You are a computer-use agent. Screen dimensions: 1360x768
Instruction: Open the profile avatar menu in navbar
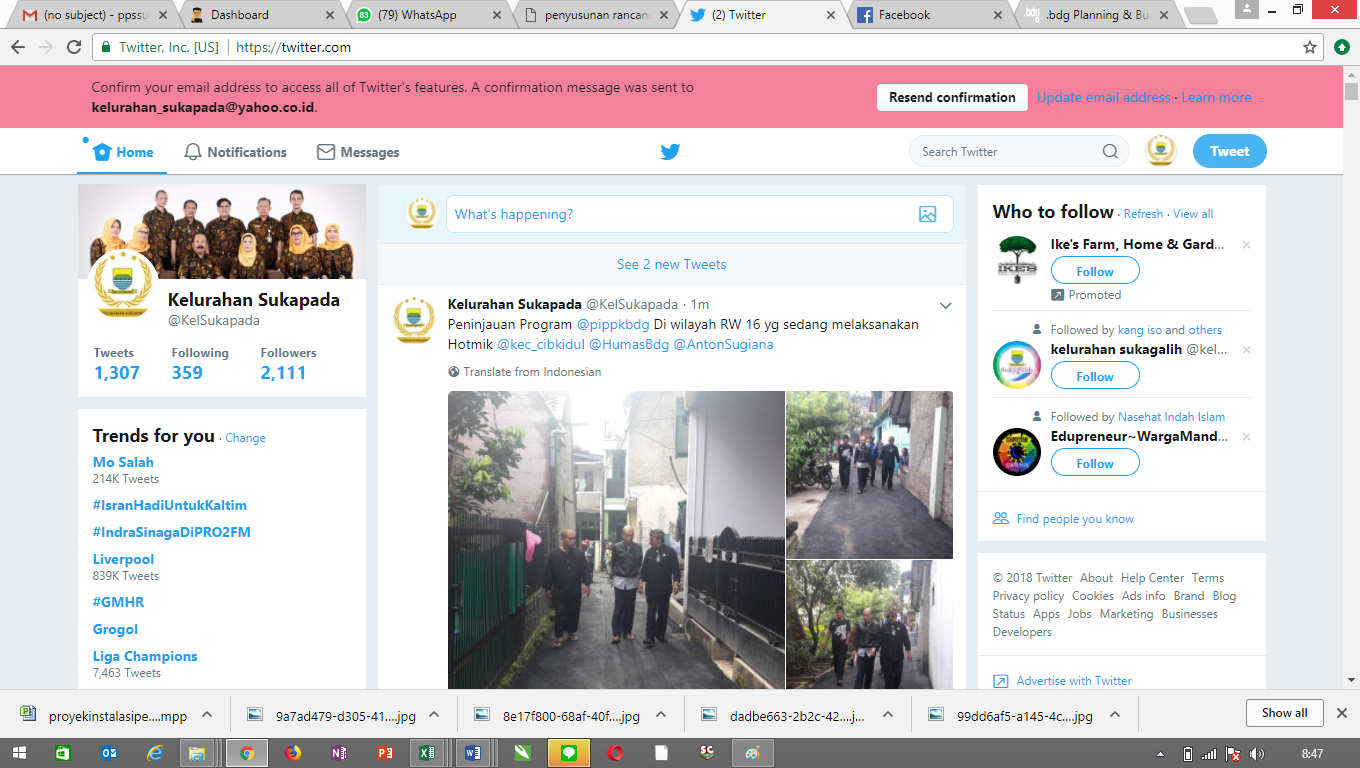[1160, 151]
